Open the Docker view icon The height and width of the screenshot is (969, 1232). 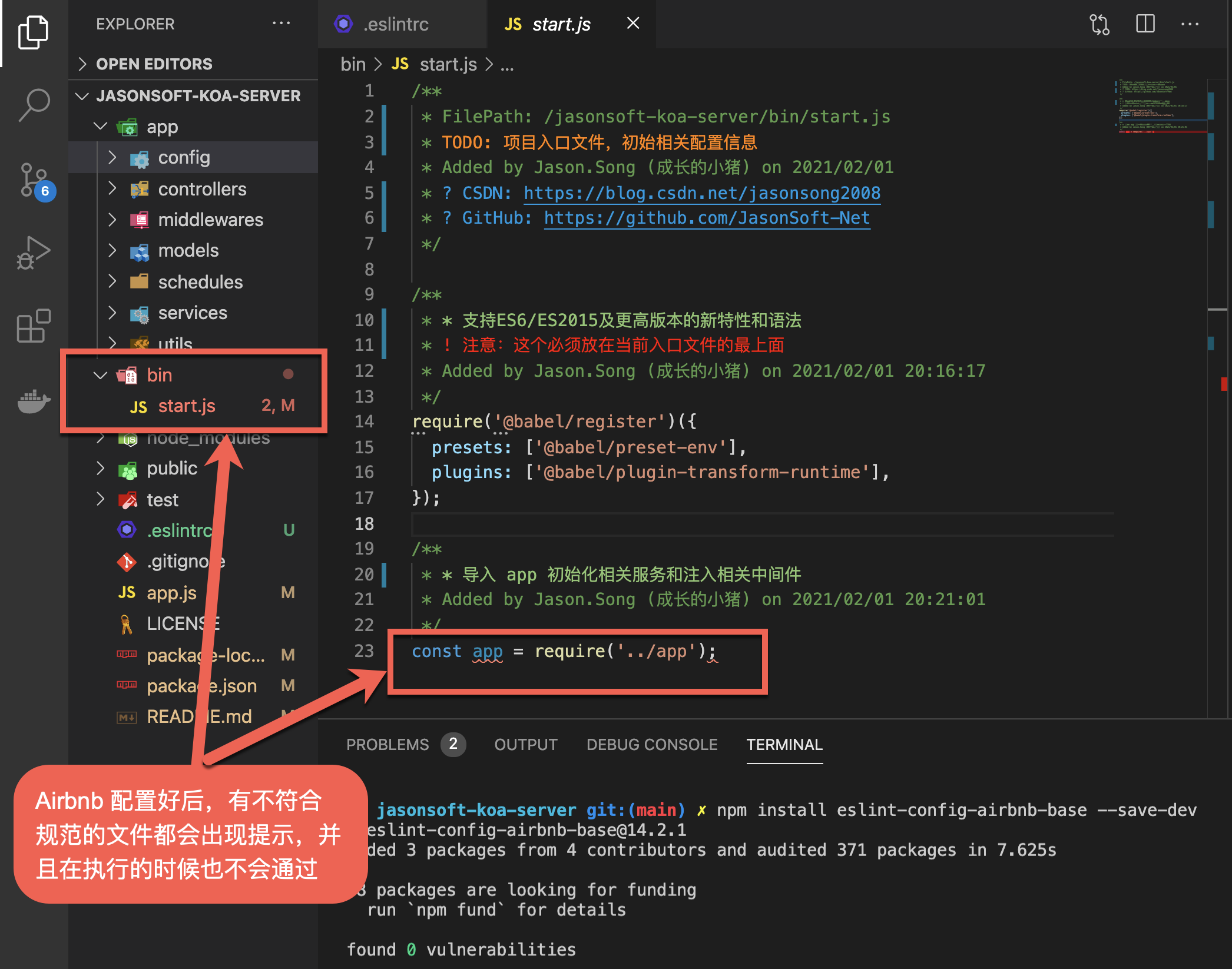[x=33, y=401]
